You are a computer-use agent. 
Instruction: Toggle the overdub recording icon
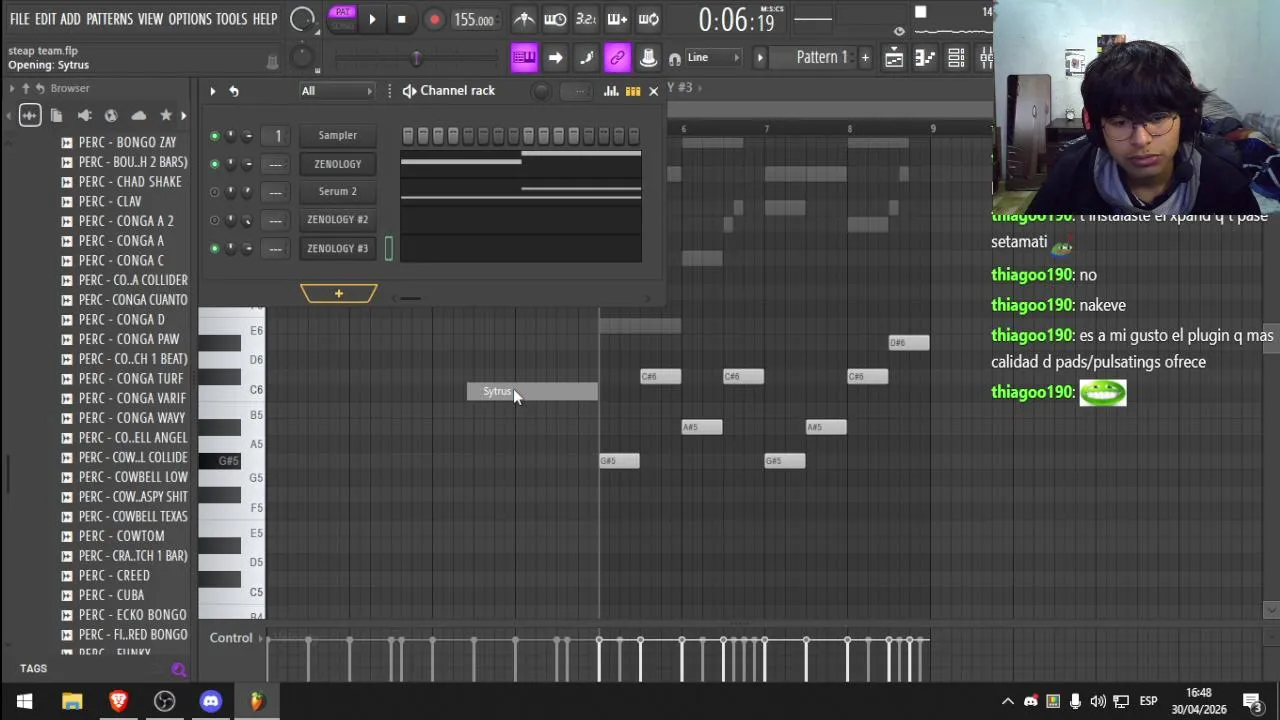tap(617, 19)
